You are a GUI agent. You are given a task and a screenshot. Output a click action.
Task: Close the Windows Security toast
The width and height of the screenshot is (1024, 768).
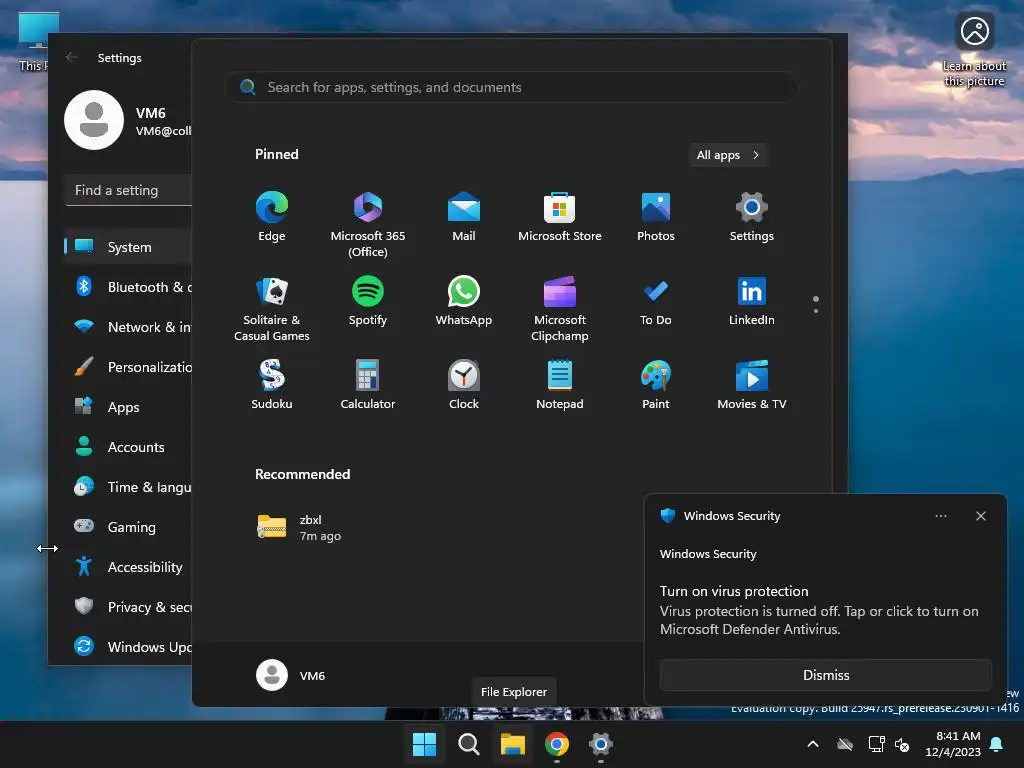pyautogui.click(x=980, y=516)
